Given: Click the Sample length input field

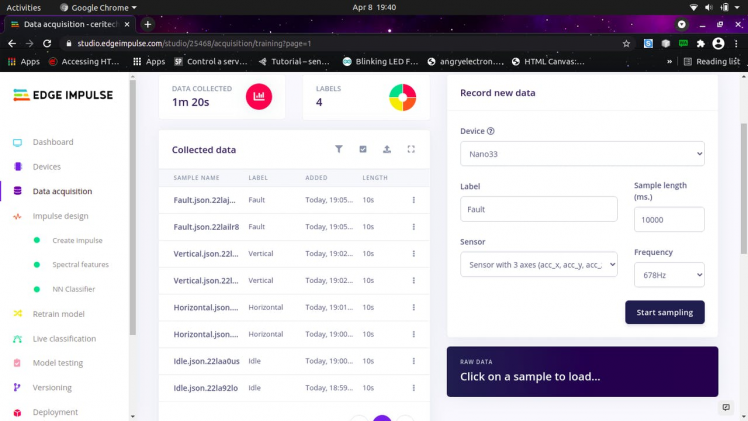Looking at the screenshot, I should [x=669, y=219].
